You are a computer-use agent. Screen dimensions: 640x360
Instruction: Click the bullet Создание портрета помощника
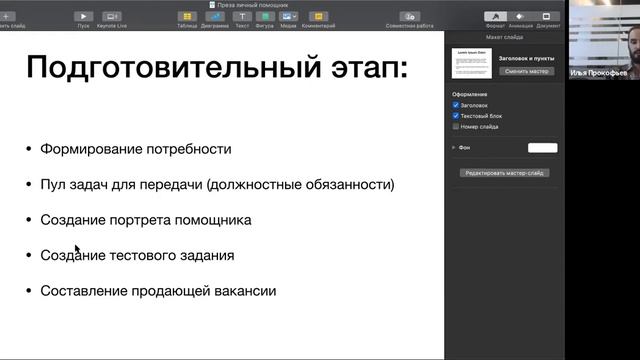tap(146, 220)
